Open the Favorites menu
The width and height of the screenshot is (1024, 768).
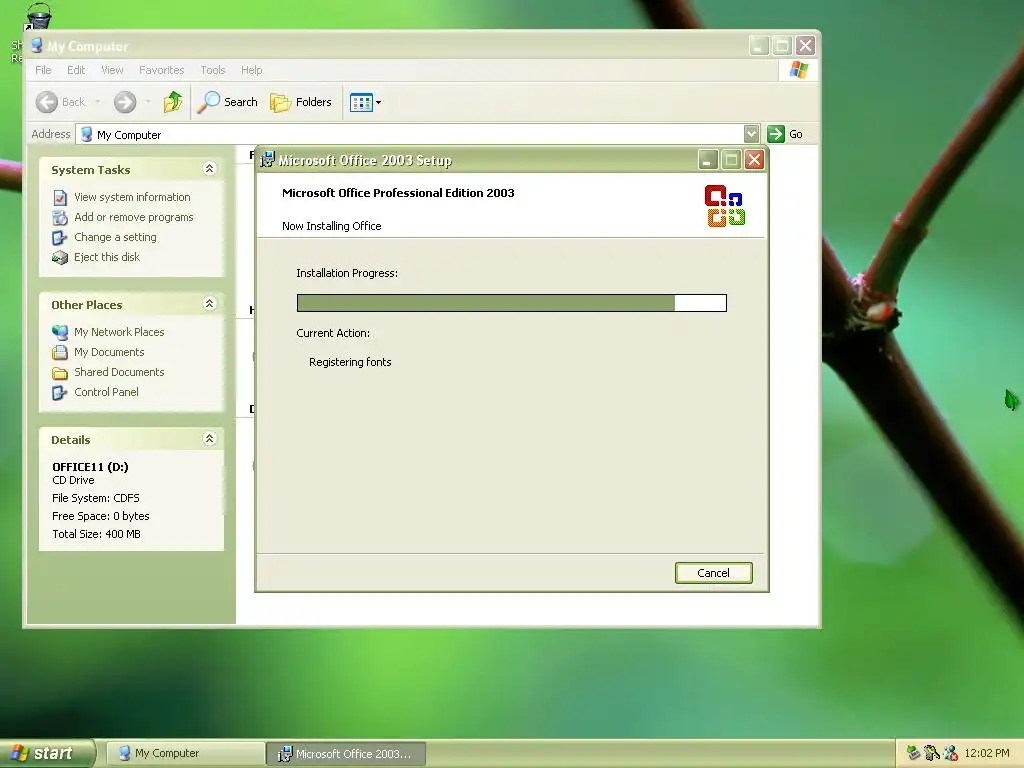point(161,70)
